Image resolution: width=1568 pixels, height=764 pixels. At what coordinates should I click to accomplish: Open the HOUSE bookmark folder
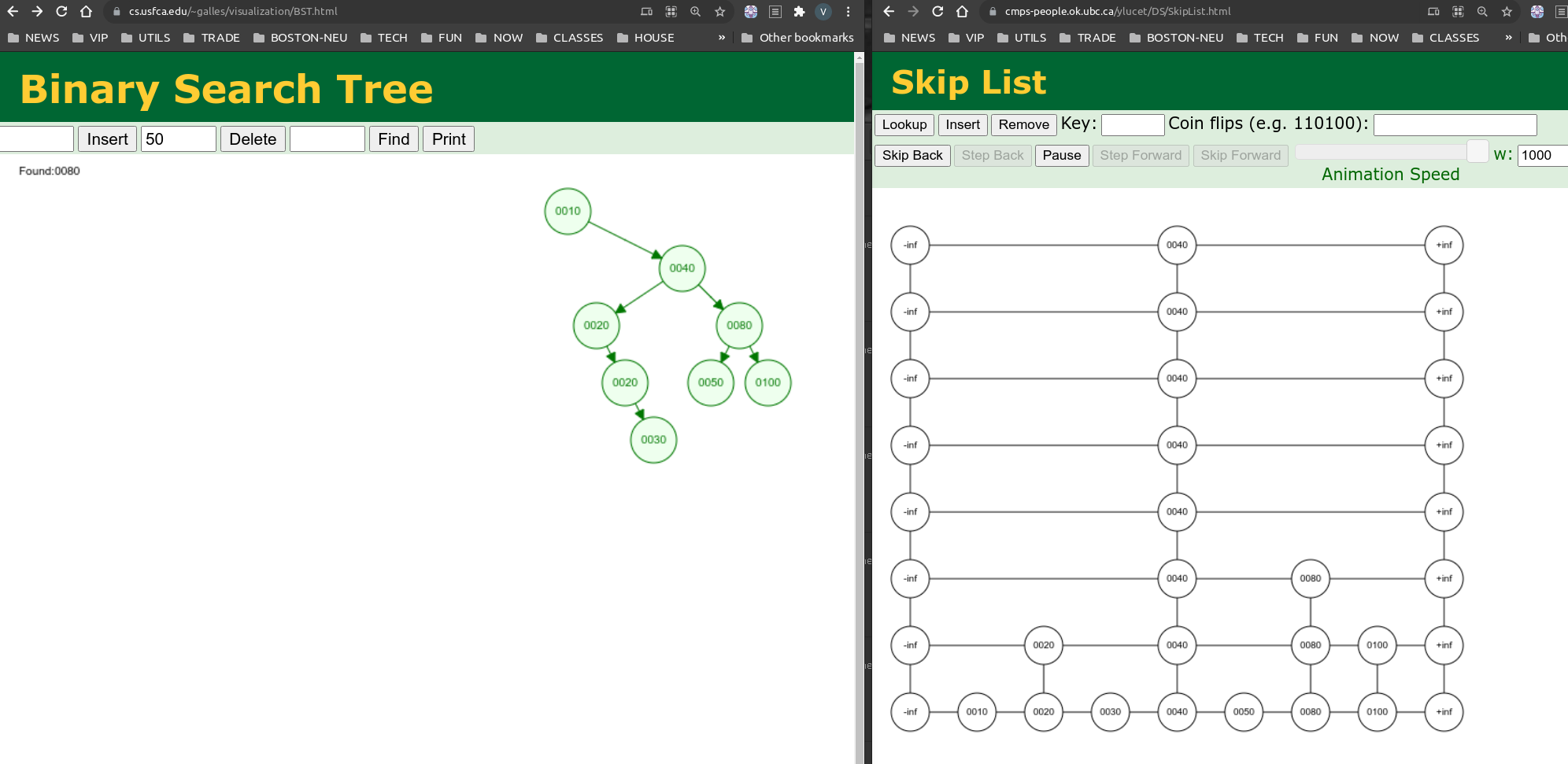645,38
